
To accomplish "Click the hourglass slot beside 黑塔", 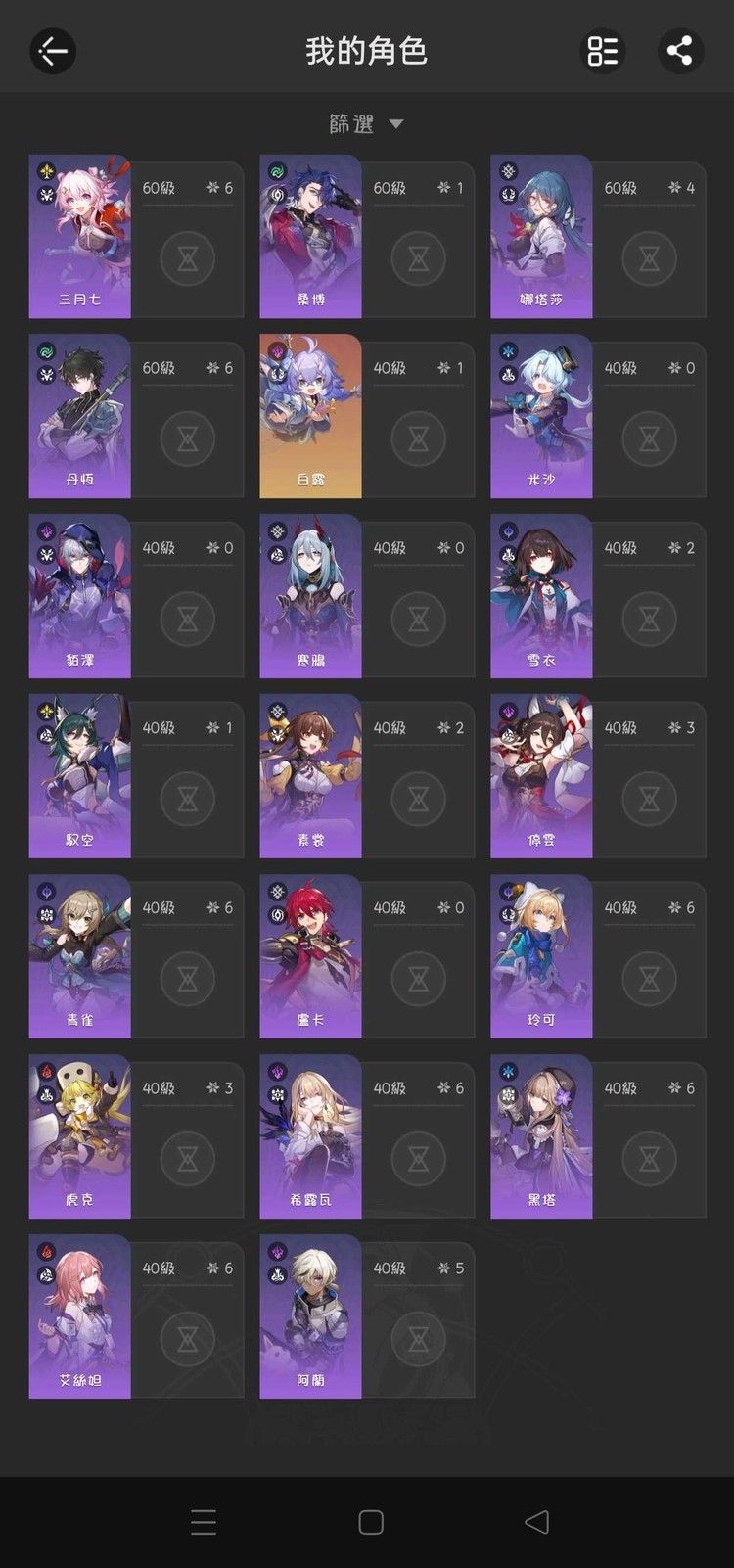I will [650, 1159].
